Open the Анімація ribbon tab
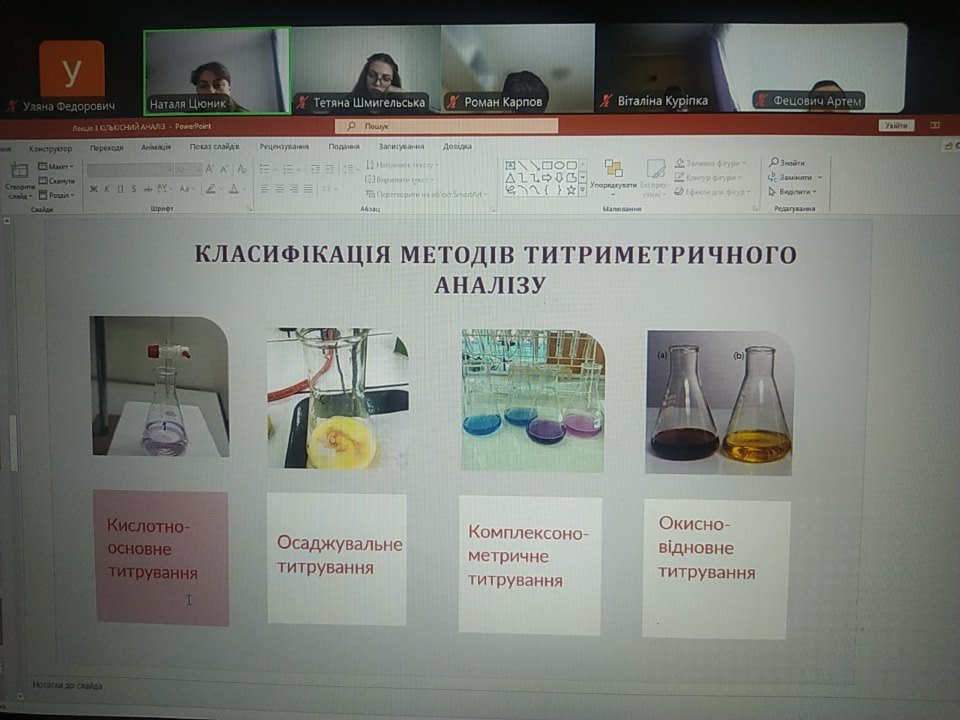 [x=156, y=147]
